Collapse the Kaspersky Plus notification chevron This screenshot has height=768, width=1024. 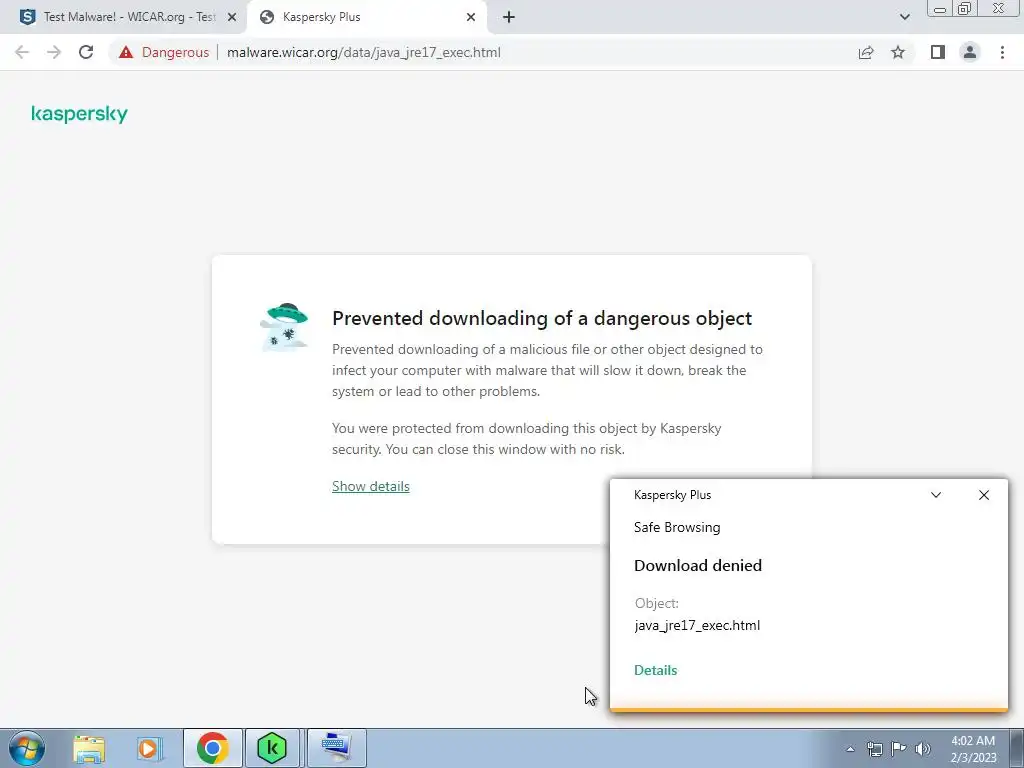936,495
